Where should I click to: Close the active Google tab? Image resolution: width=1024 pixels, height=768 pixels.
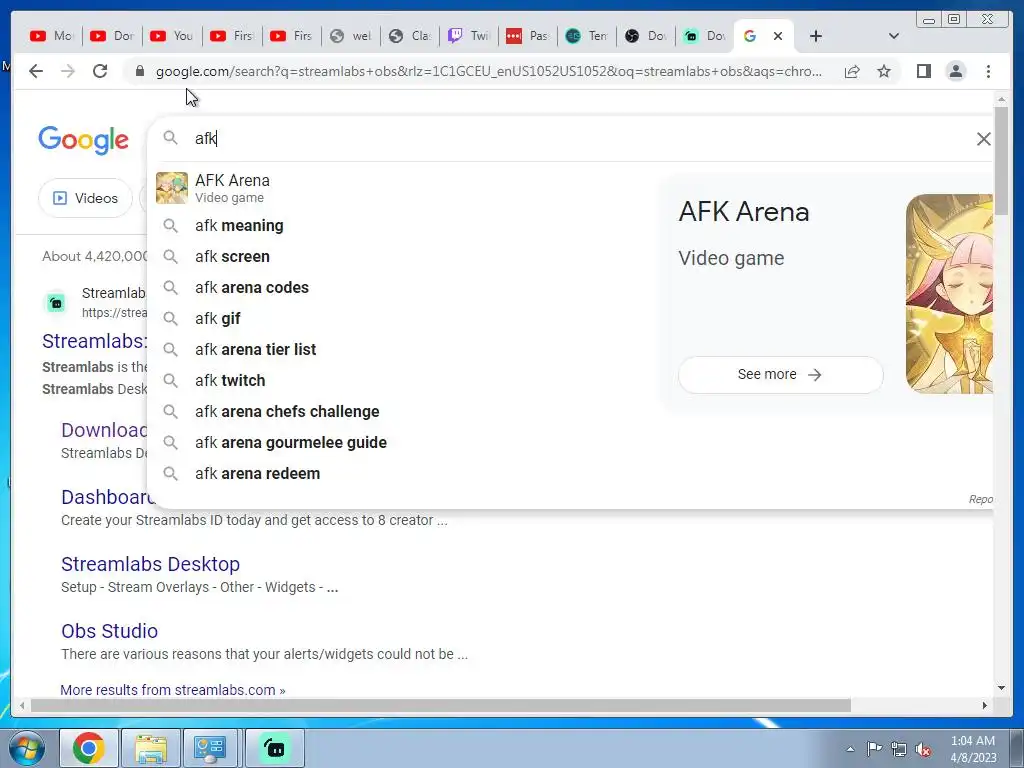pyautogui.click(x=778, y=36)
